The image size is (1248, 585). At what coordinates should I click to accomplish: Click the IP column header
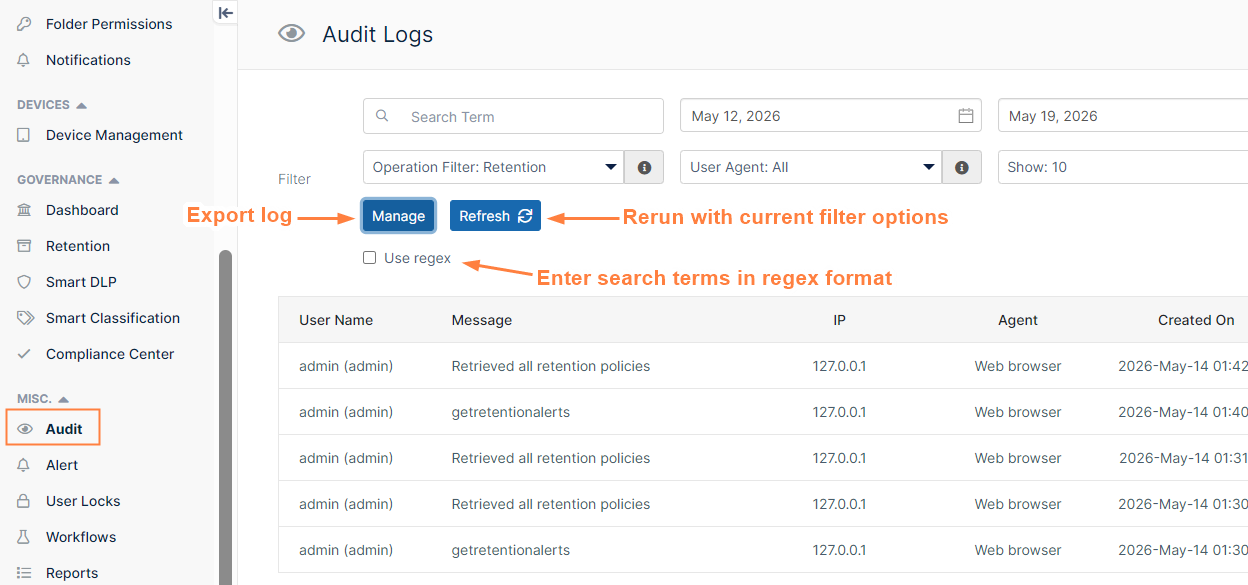839,320
